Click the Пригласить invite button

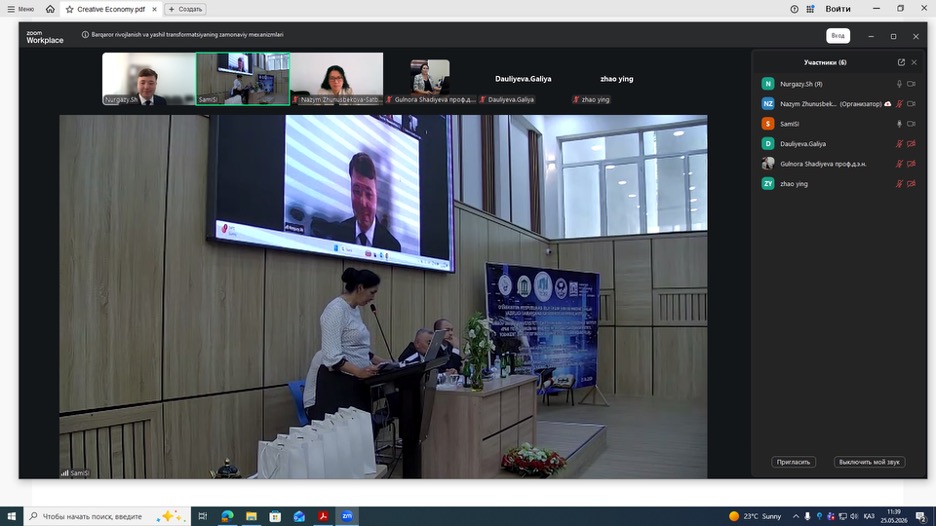coord(793,462)
